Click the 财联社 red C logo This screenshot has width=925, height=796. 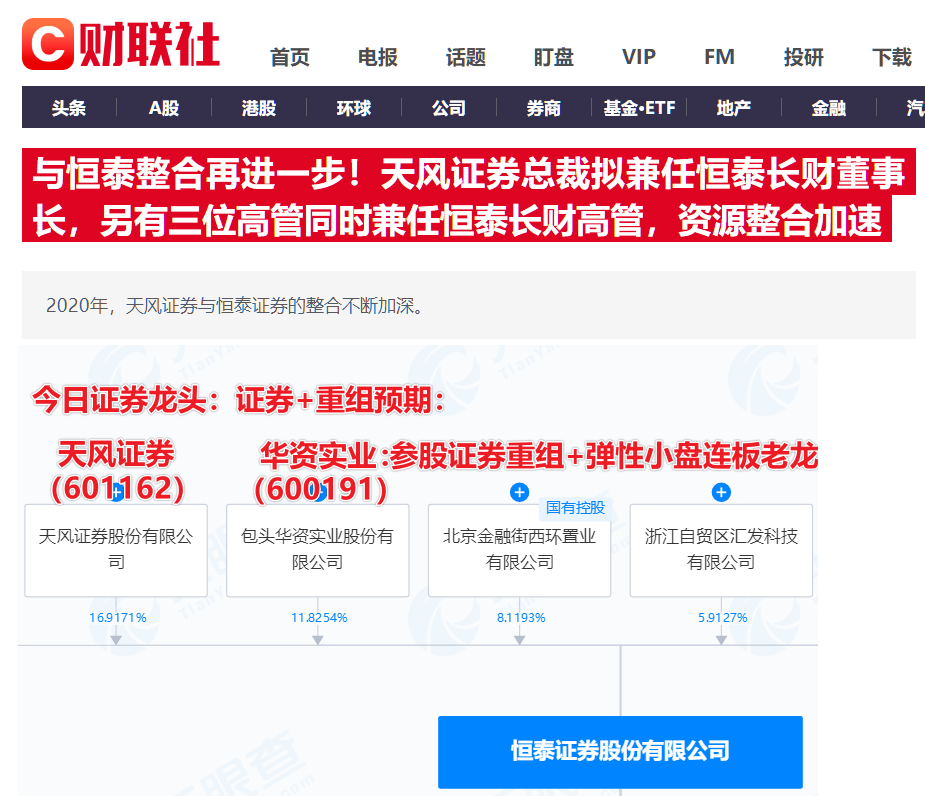point(48,44)
